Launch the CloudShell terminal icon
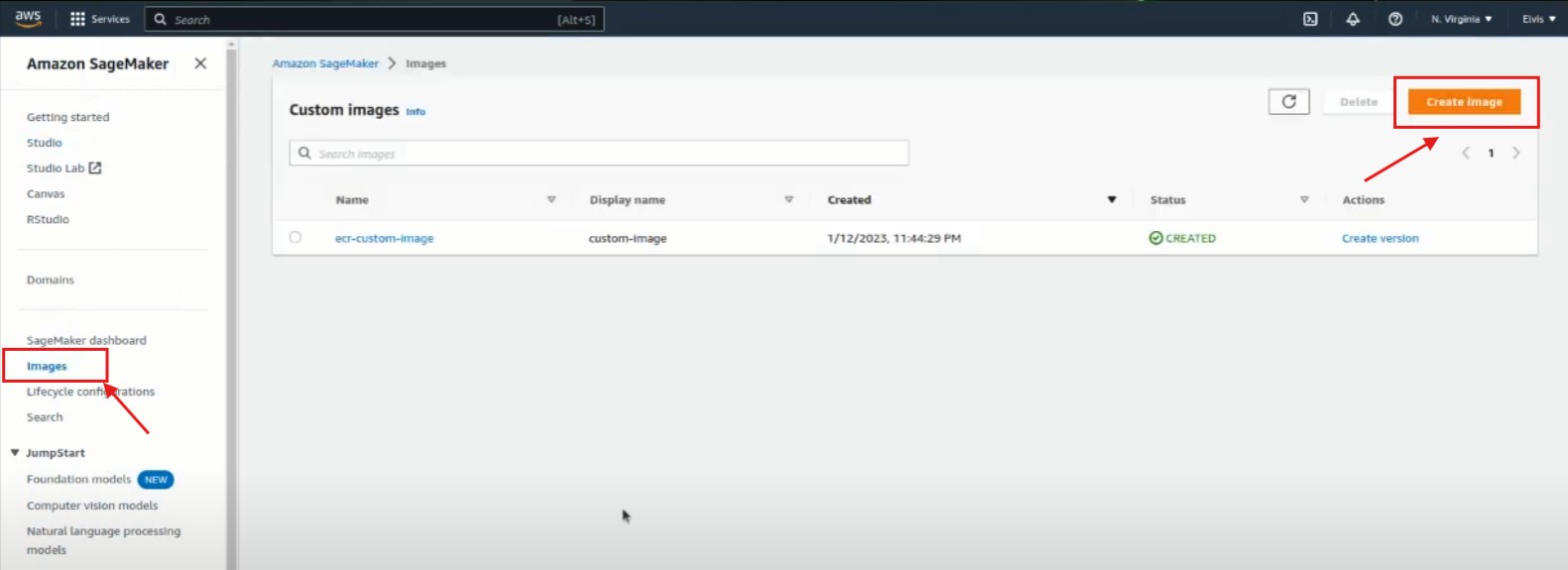Screen dimensions: 1568x570 [1310, 19]
